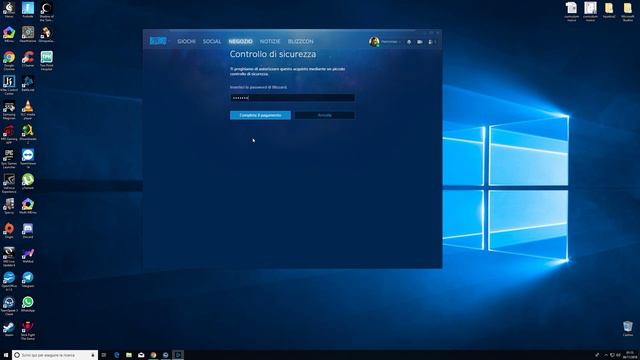Image resolution: width=640 pixels, height=360 pixels.
Task: Select the TeamSpeak 3 Client desktop icon
Action: pyautogui.click(x=9, y=305)
